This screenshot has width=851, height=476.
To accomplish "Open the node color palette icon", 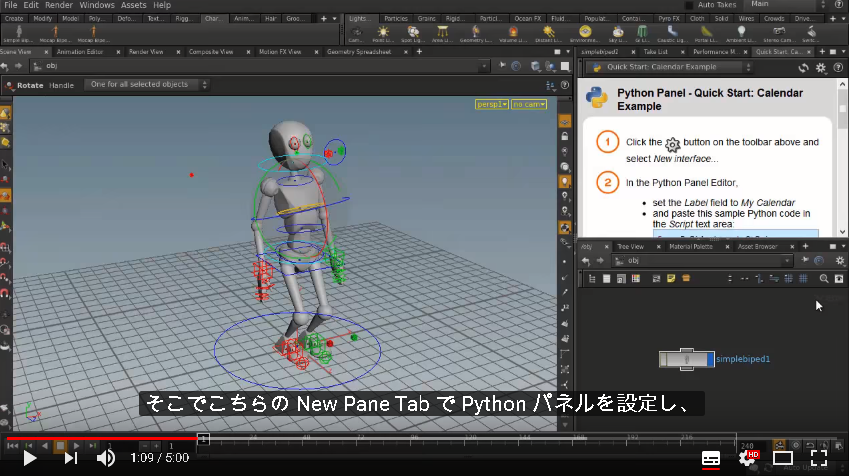I will pyautogui.click(x=636, y=278).
